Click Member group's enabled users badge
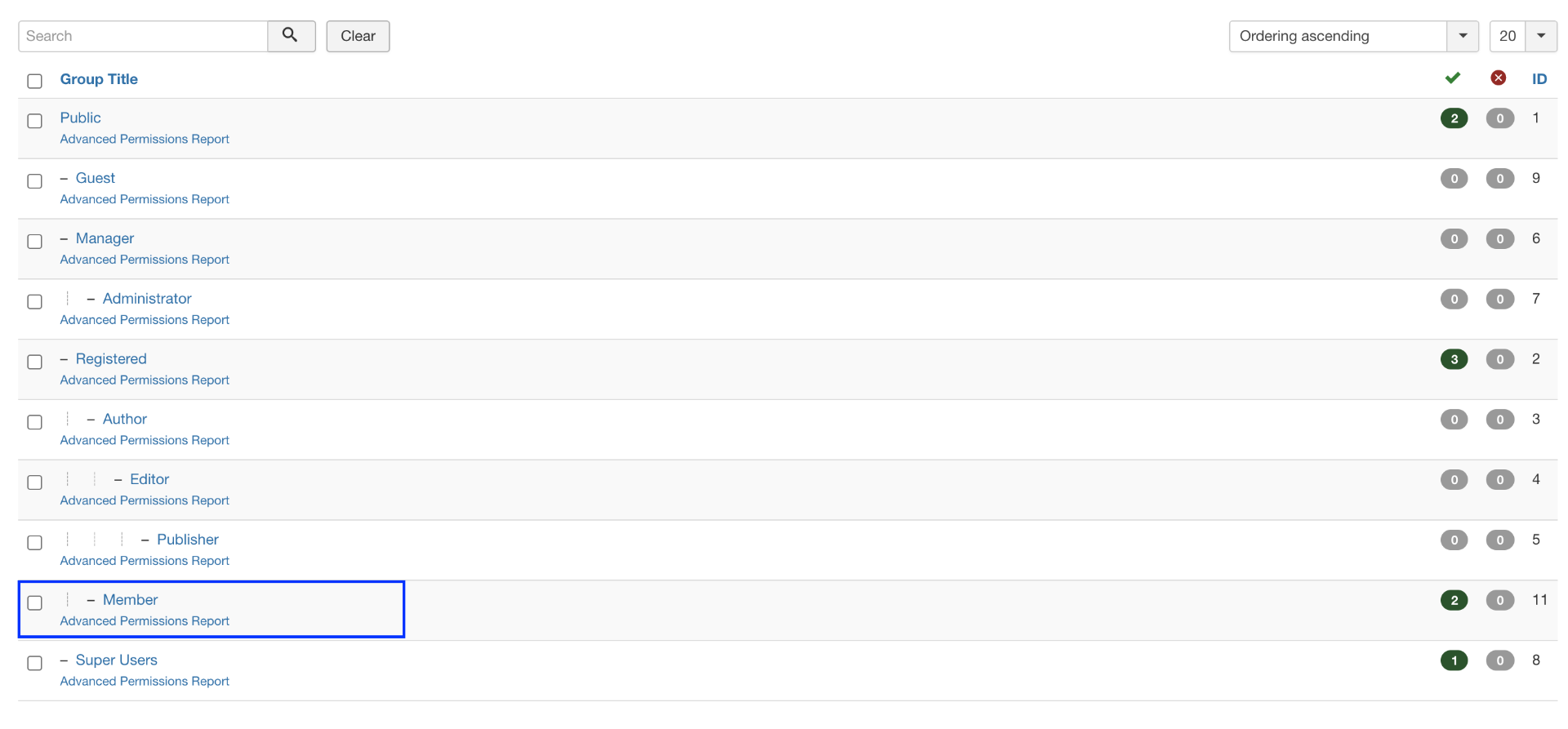Viewport: 1568px width, 729px height. 1454,601
